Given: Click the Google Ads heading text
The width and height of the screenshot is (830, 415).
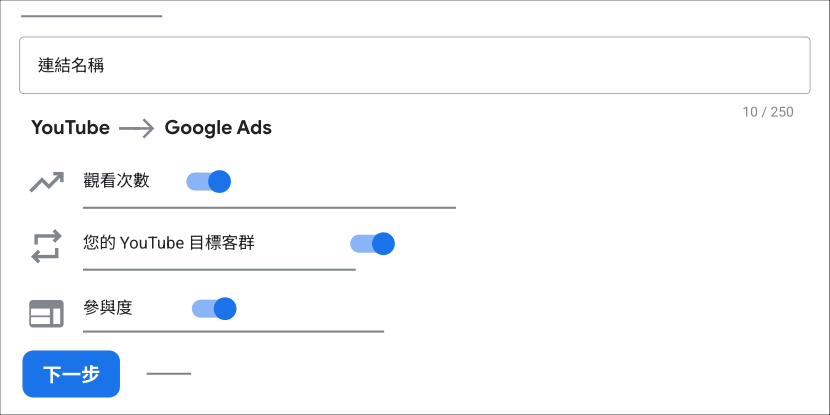Looking at the screenshot, I should 218,128.
